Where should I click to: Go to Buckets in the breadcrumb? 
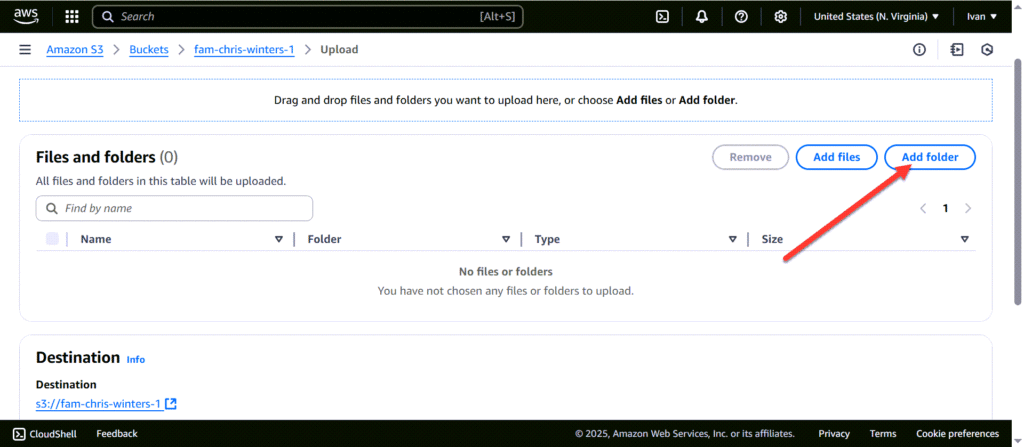(149, 50)
